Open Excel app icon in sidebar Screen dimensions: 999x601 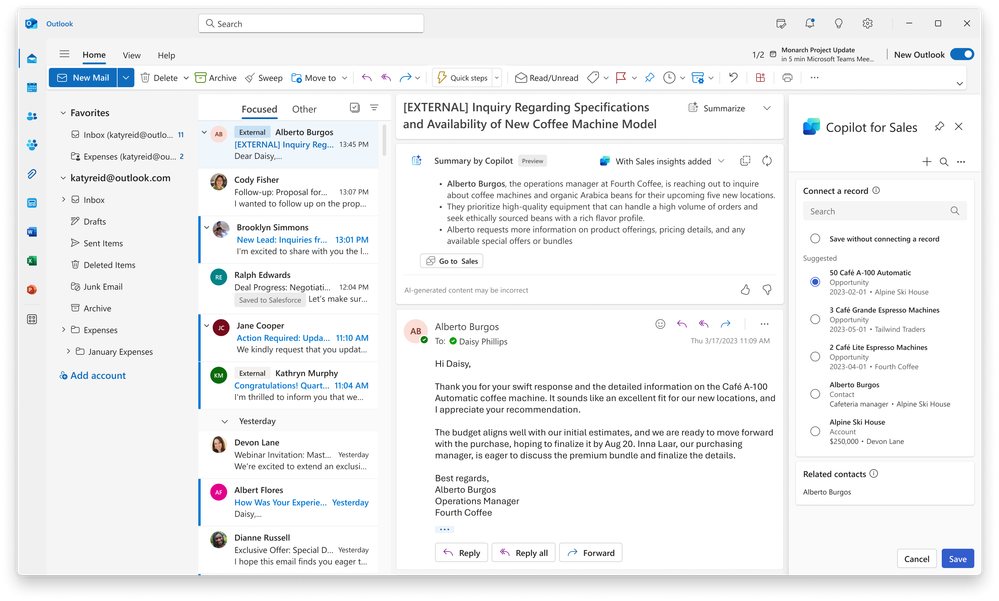32,261
